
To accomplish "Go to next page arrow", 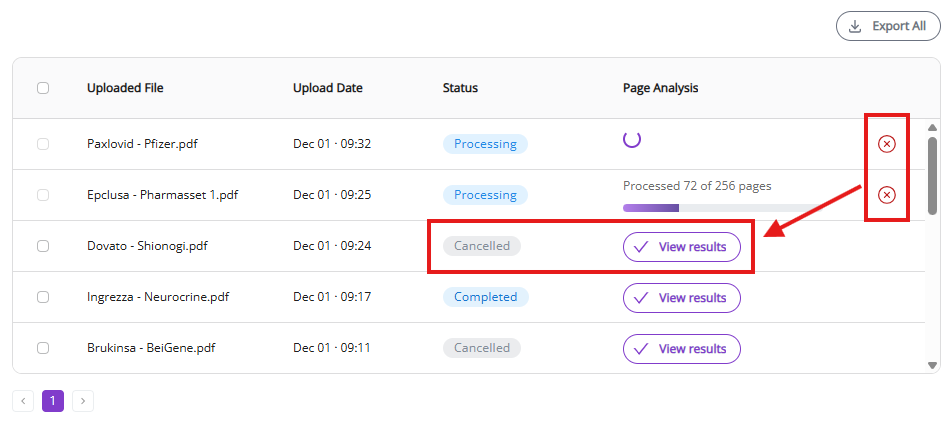I will (83, 401).
